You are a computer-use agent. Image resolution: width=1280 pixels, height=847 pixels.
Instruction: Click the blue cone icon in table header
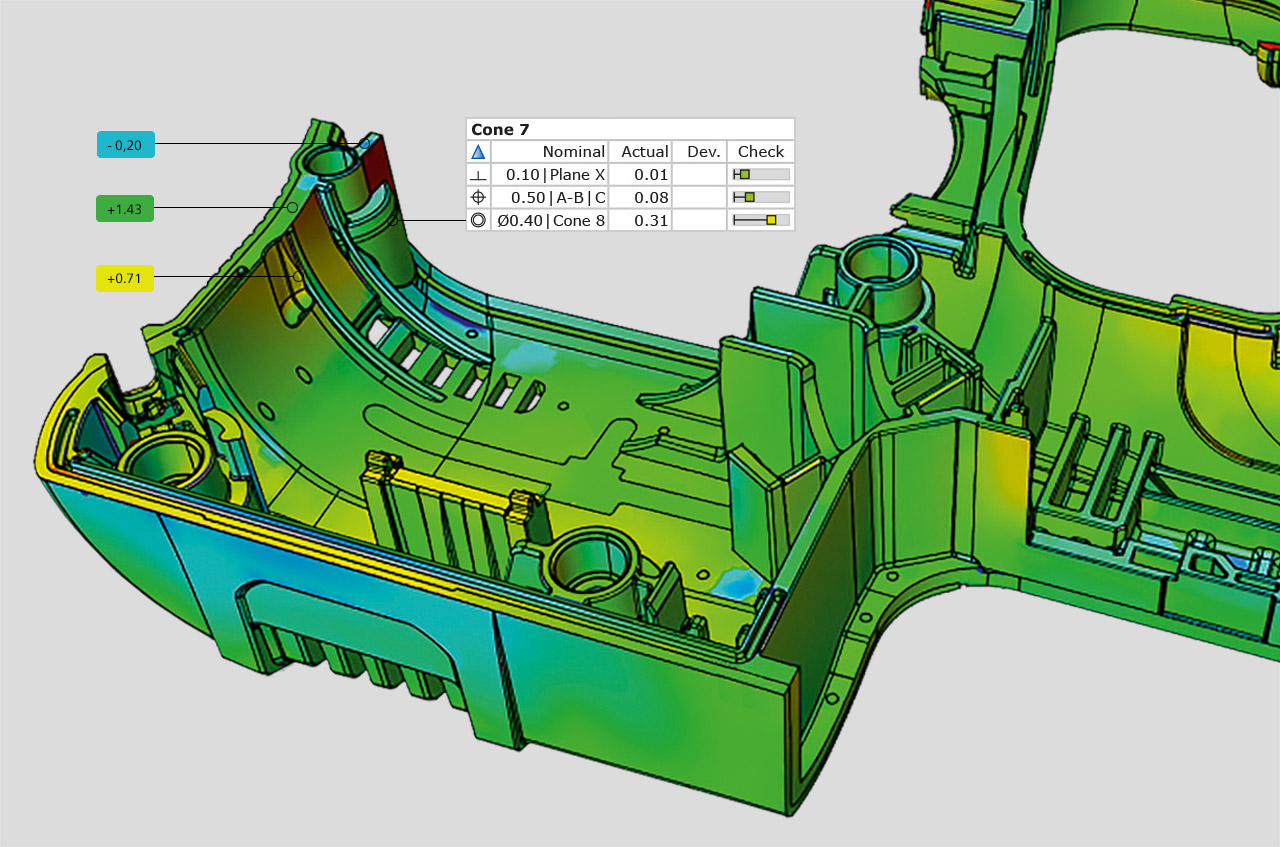point(478,152)
